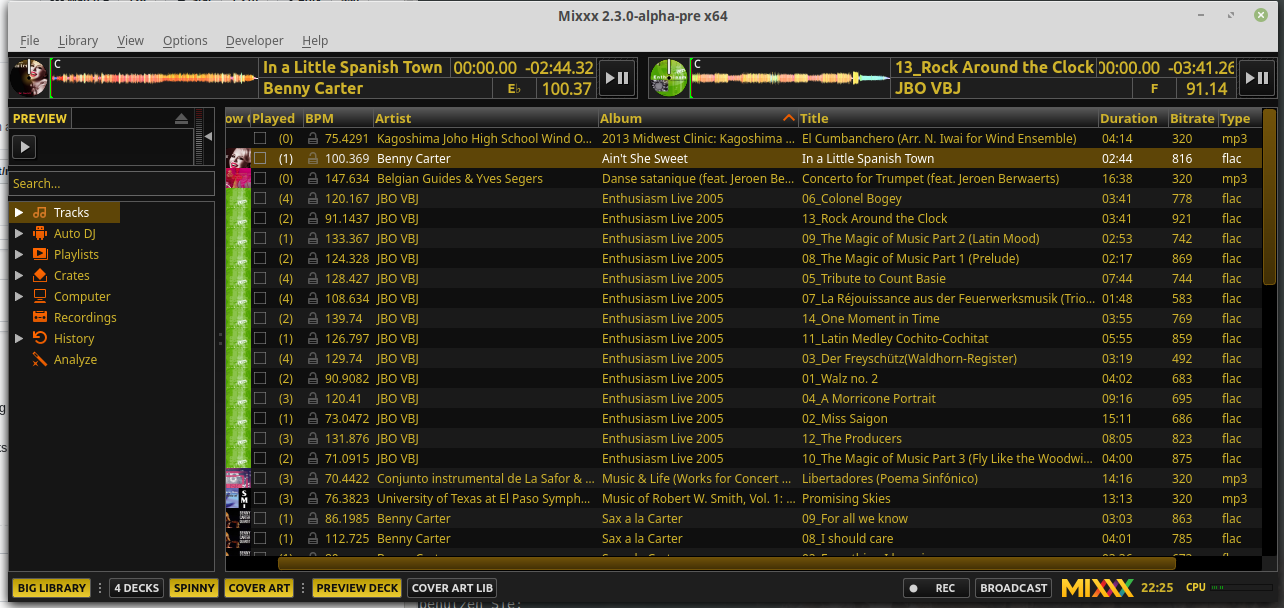Play or pause deck 1
The width and height of the screenshot is (1284, 608).
[617, 78]
